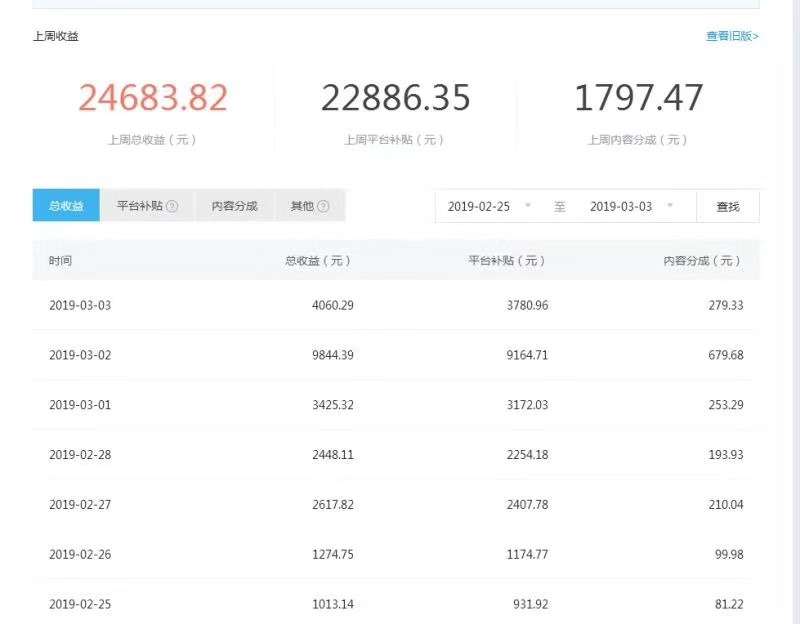Select the 2019-02-28 date row cell

(80, 455)
